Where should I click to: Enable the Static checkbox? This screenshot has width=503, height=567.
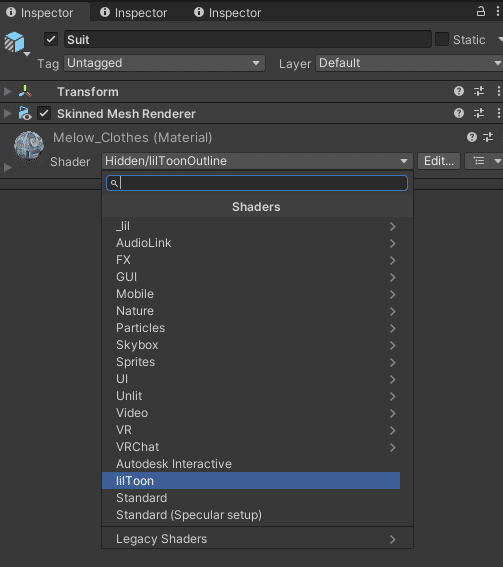pos(442,39)
